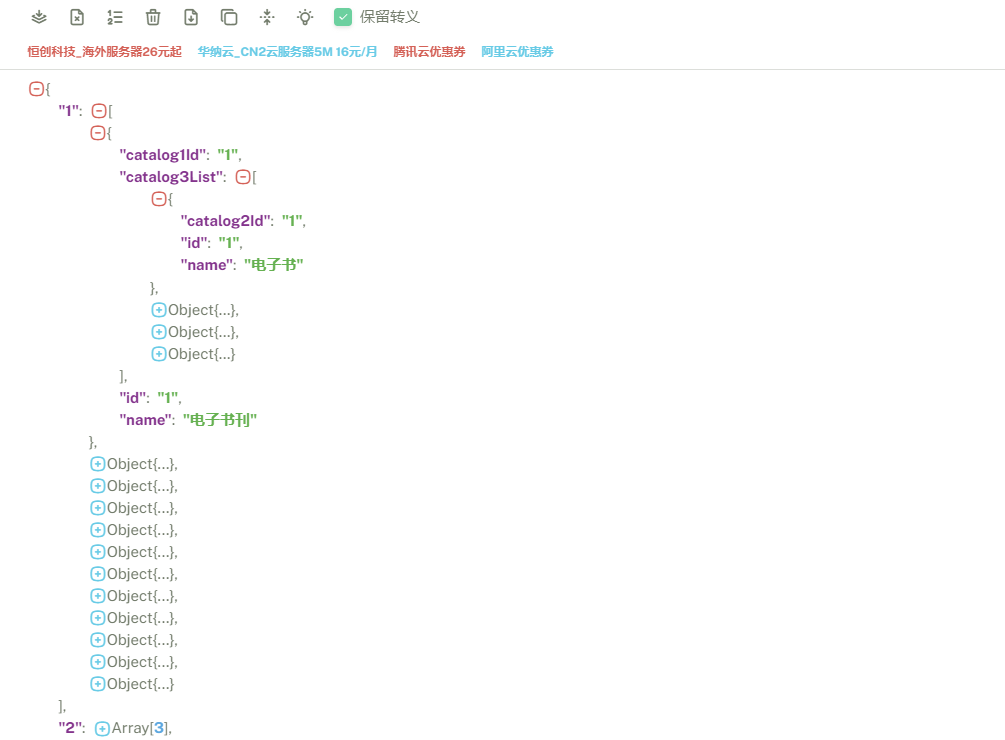Toggle the 保留转义 checkbox

point(343,17)
